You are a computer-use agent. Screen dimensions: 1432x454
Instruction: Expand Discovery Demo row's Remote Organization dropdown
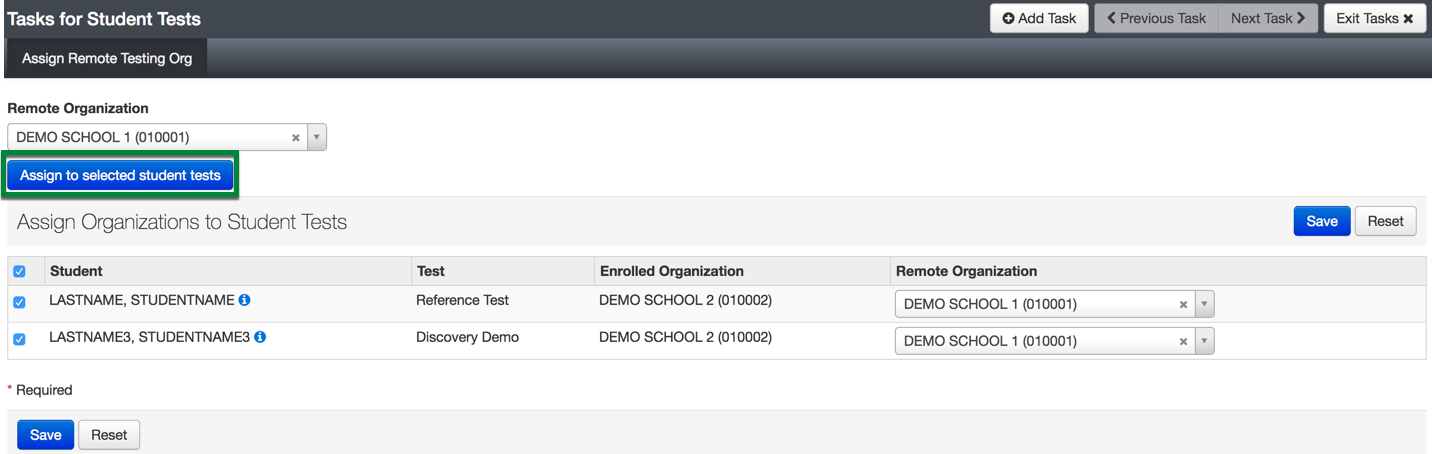(x=1204, y=342)
